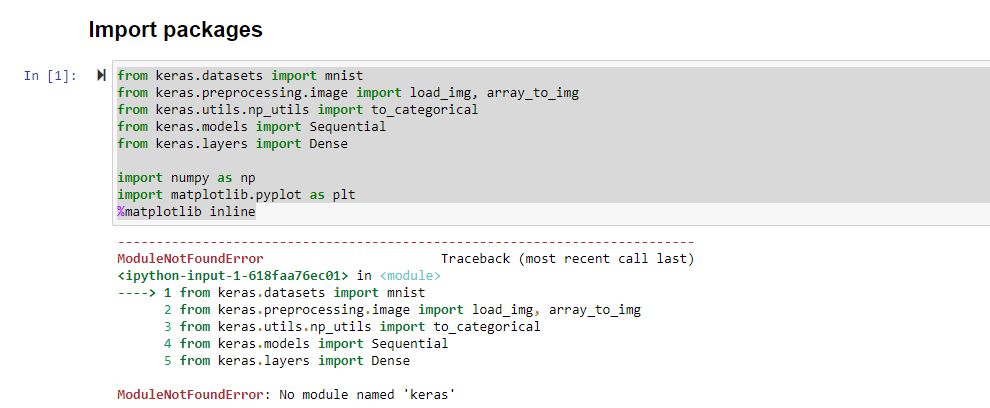Click traceback line 3 importing to_categorical
This screenshot has width=990, height=408.
[x=352, y=327]
